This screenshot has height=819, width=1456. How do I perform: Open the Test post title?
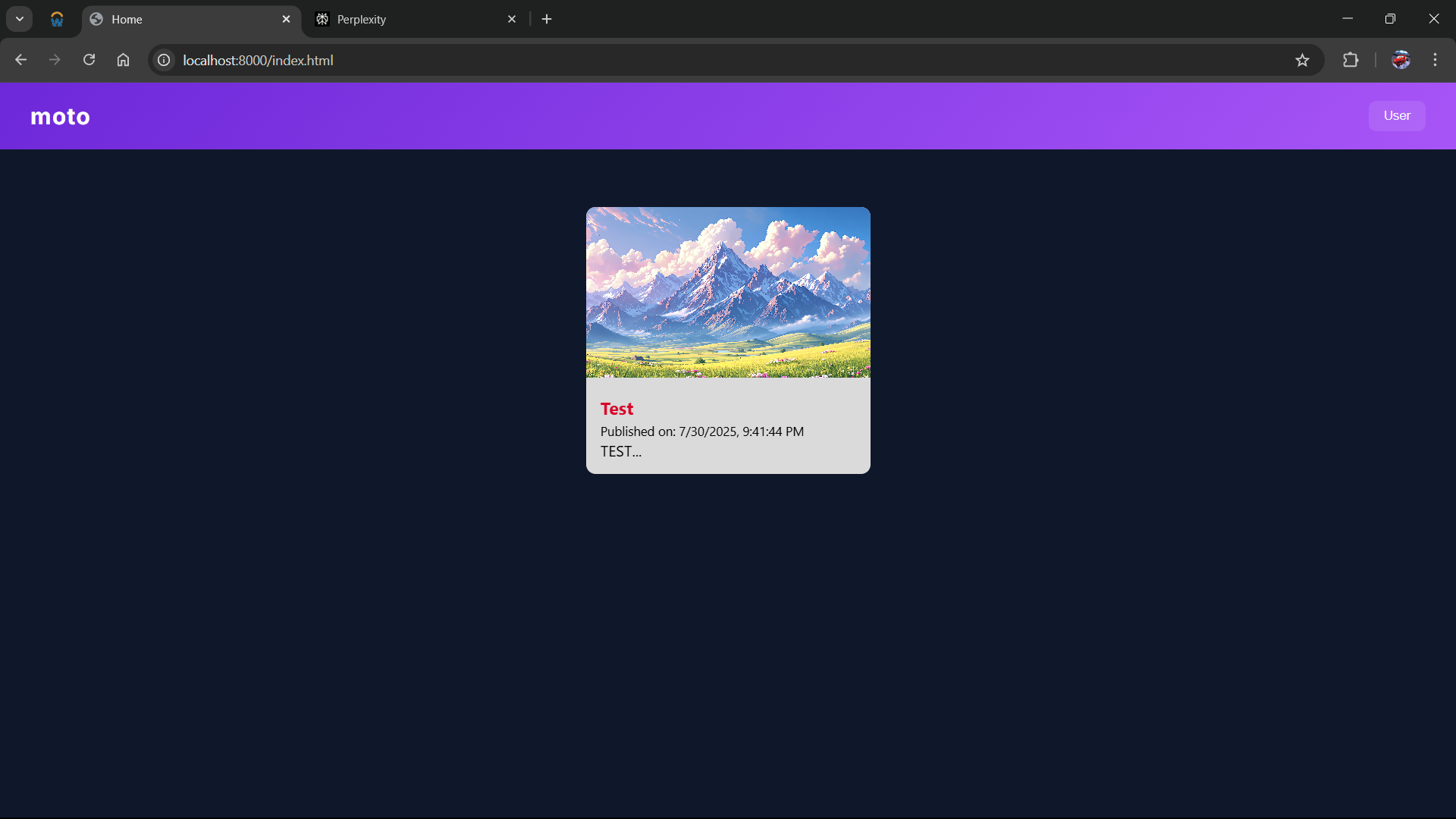tap(617, 409)
